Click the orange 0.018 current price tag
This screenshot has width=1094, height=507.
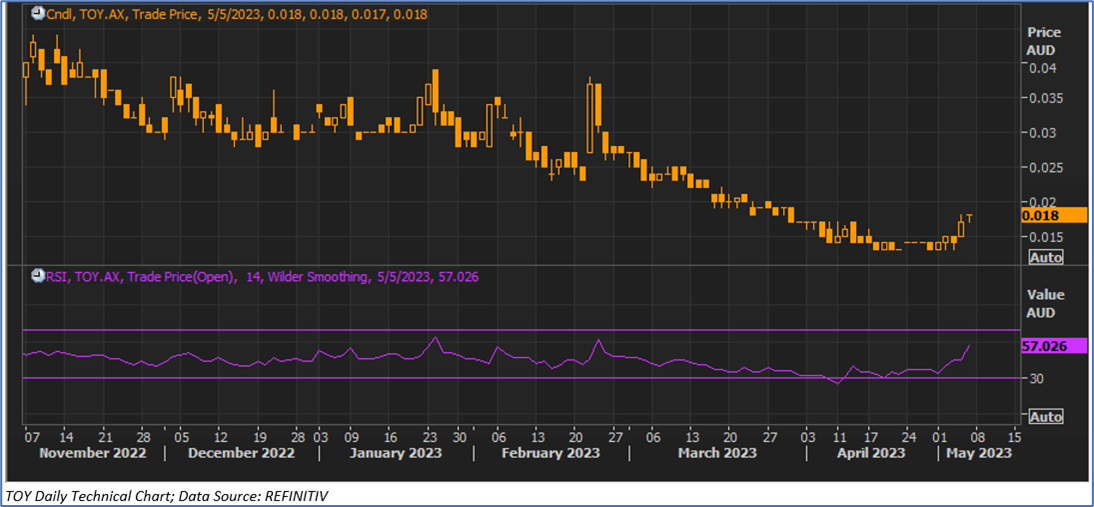coord(1052,215)
